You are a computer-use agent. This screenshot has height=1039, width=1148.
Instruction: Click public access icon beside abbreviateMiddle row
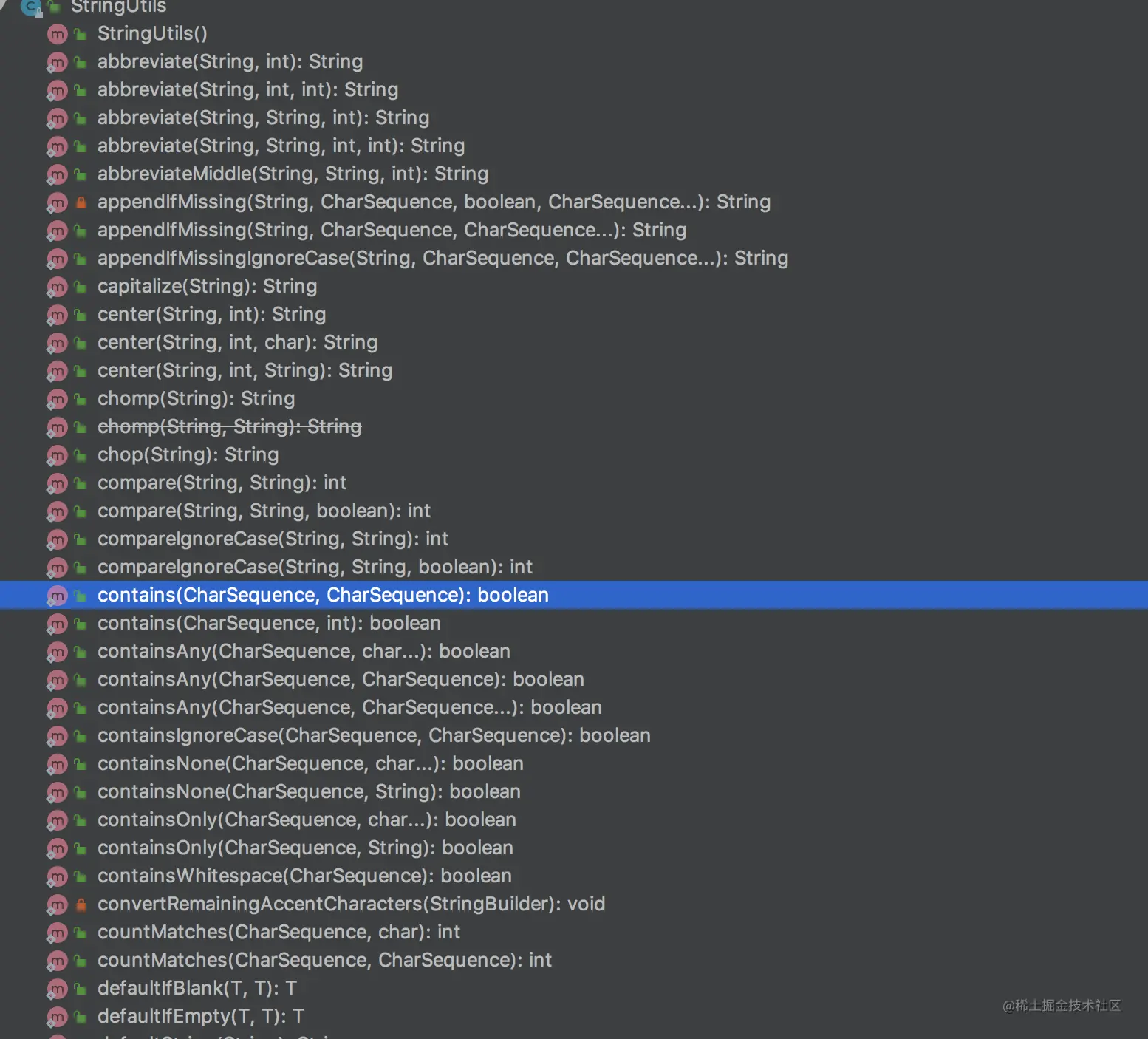[81, 174]
